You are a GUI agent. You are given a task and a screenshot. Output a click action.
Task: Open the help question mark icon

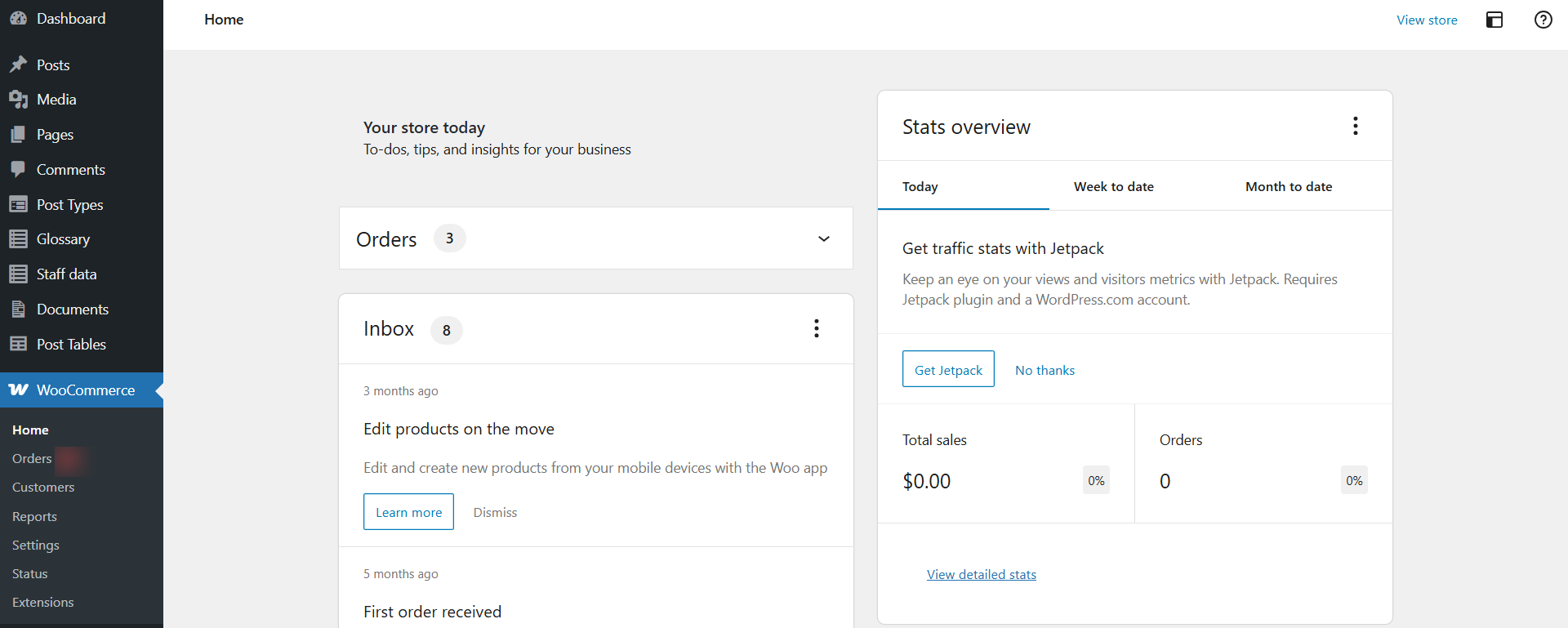[x=1543, y=20]
